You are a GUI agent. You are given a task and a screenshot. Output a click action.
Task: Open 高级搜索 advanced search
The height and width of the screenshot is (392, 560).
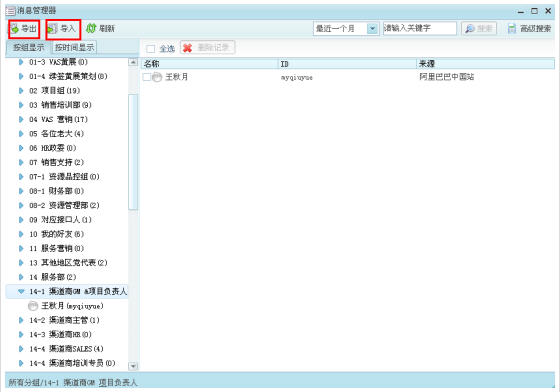pyautogui.click(x=530, y=29)
